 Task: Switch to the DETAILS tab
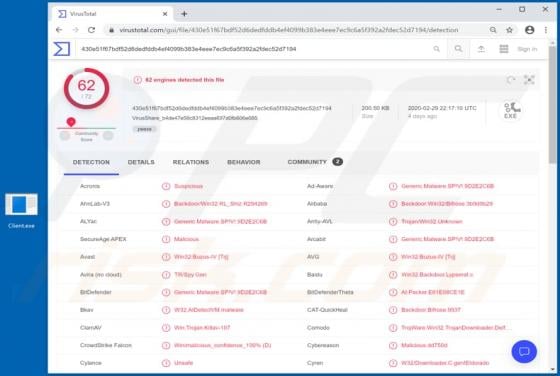point(141,162)
